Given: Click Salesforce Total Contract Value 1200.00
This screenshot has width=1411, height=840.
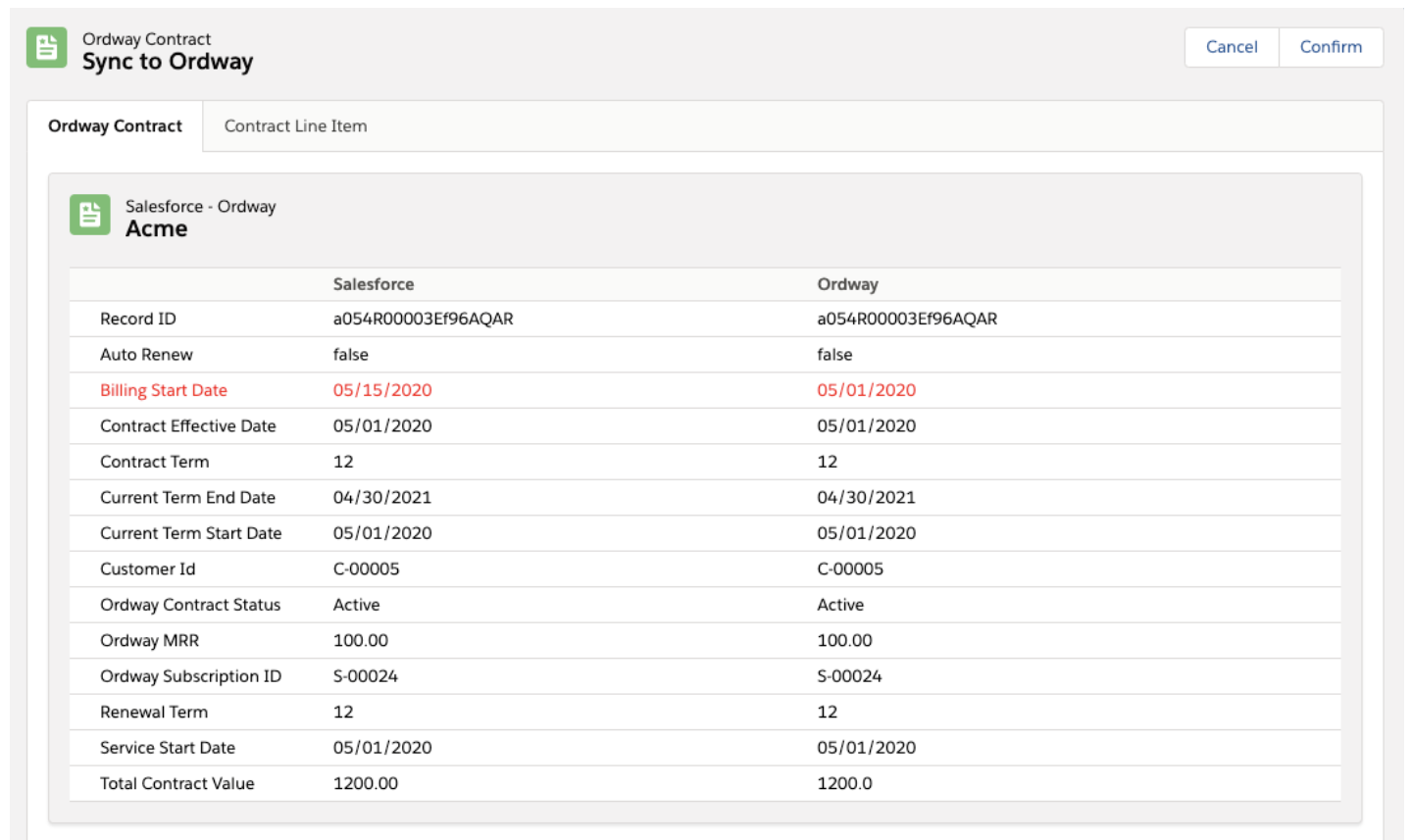Looking at the screenshot, I should (366, 784).
